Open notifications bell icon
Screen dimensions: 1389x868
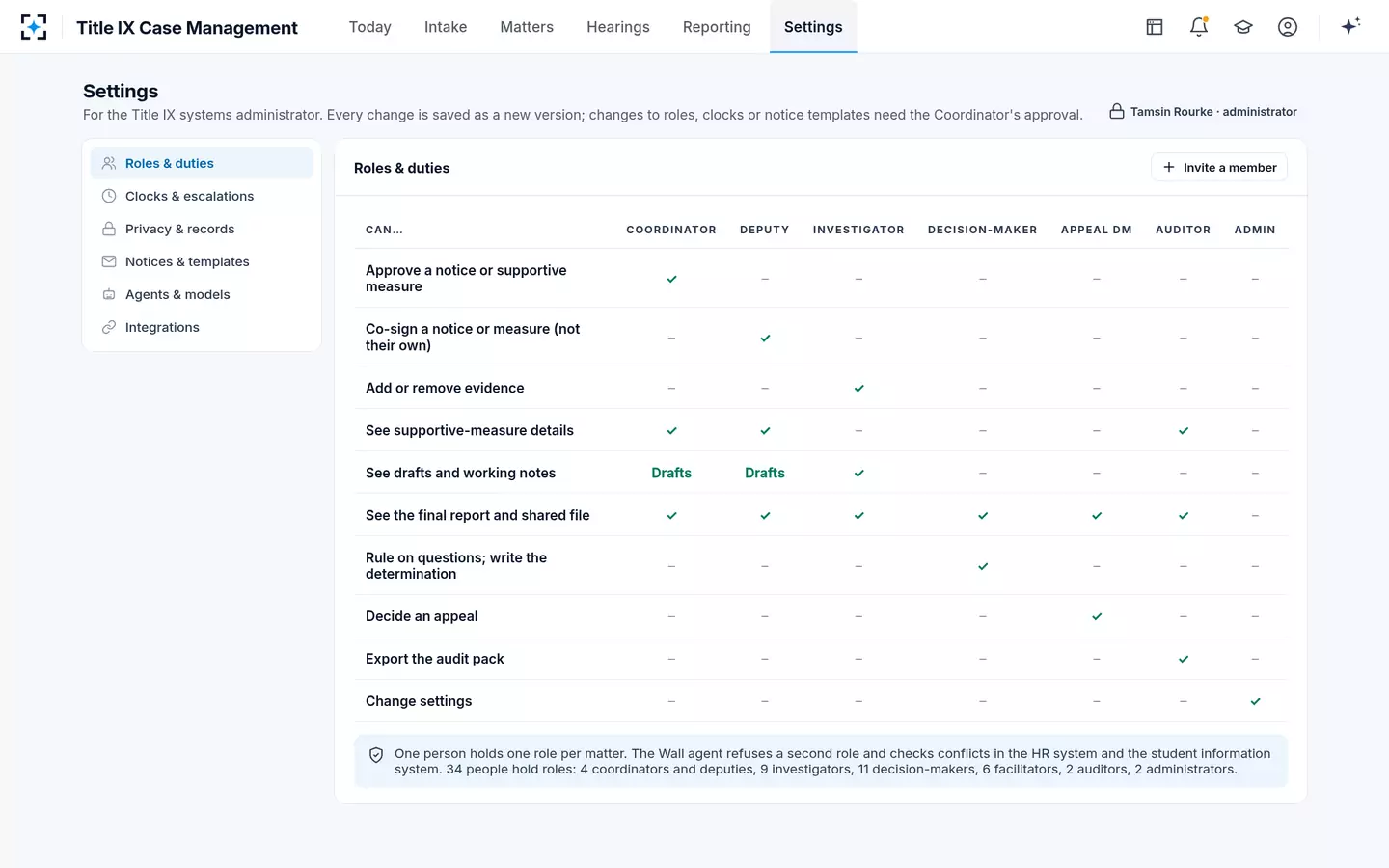point(1199,27)
